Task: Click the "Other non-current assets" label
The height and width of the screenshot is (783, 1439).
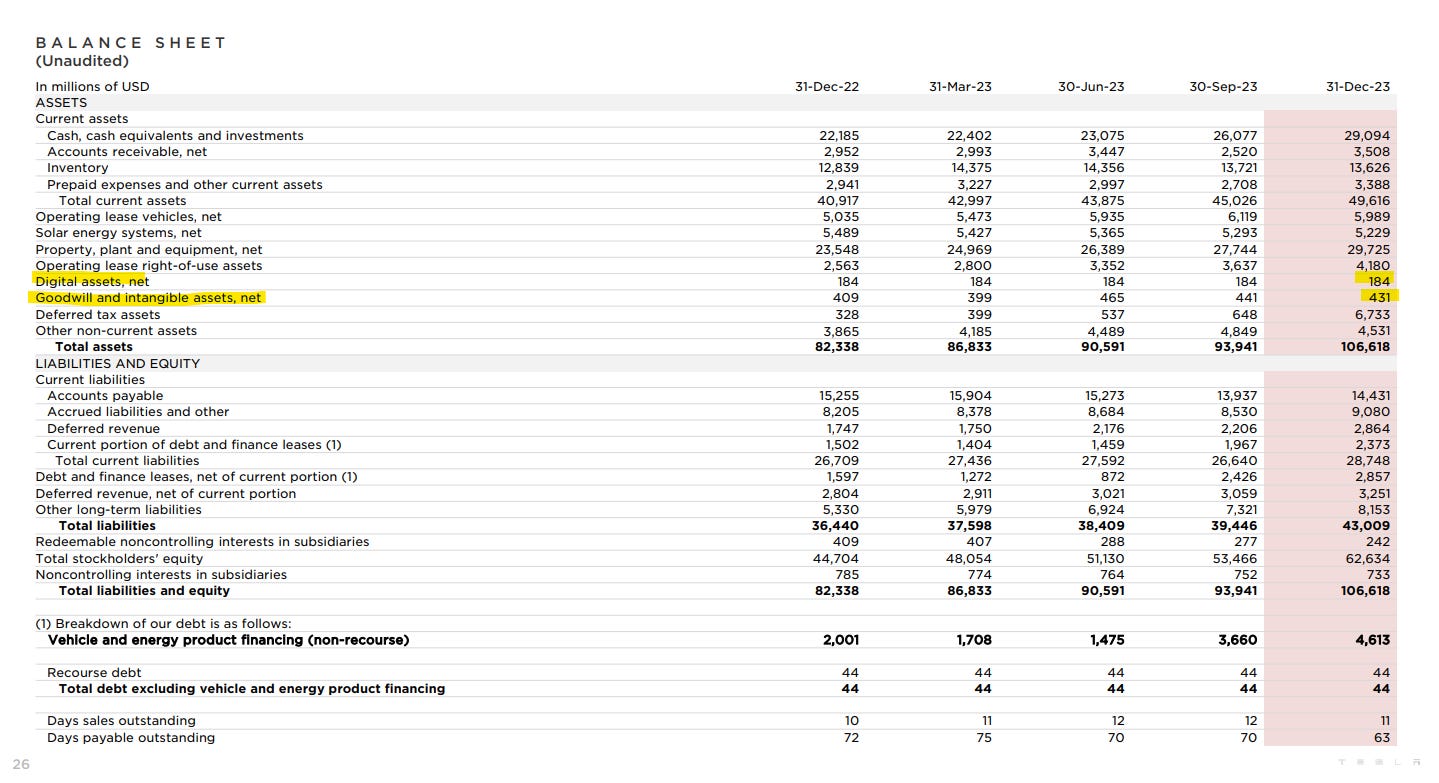Action: point(116,331)
